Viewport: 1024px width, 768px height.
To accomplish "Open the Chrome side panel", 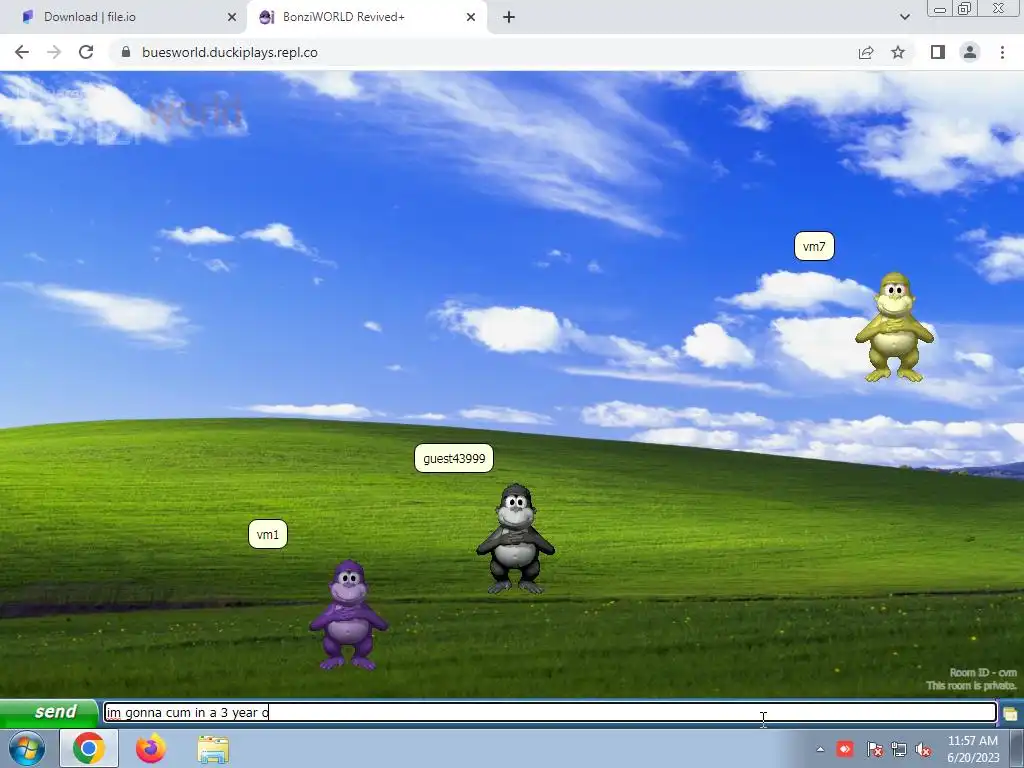I will tap(938, 52).
